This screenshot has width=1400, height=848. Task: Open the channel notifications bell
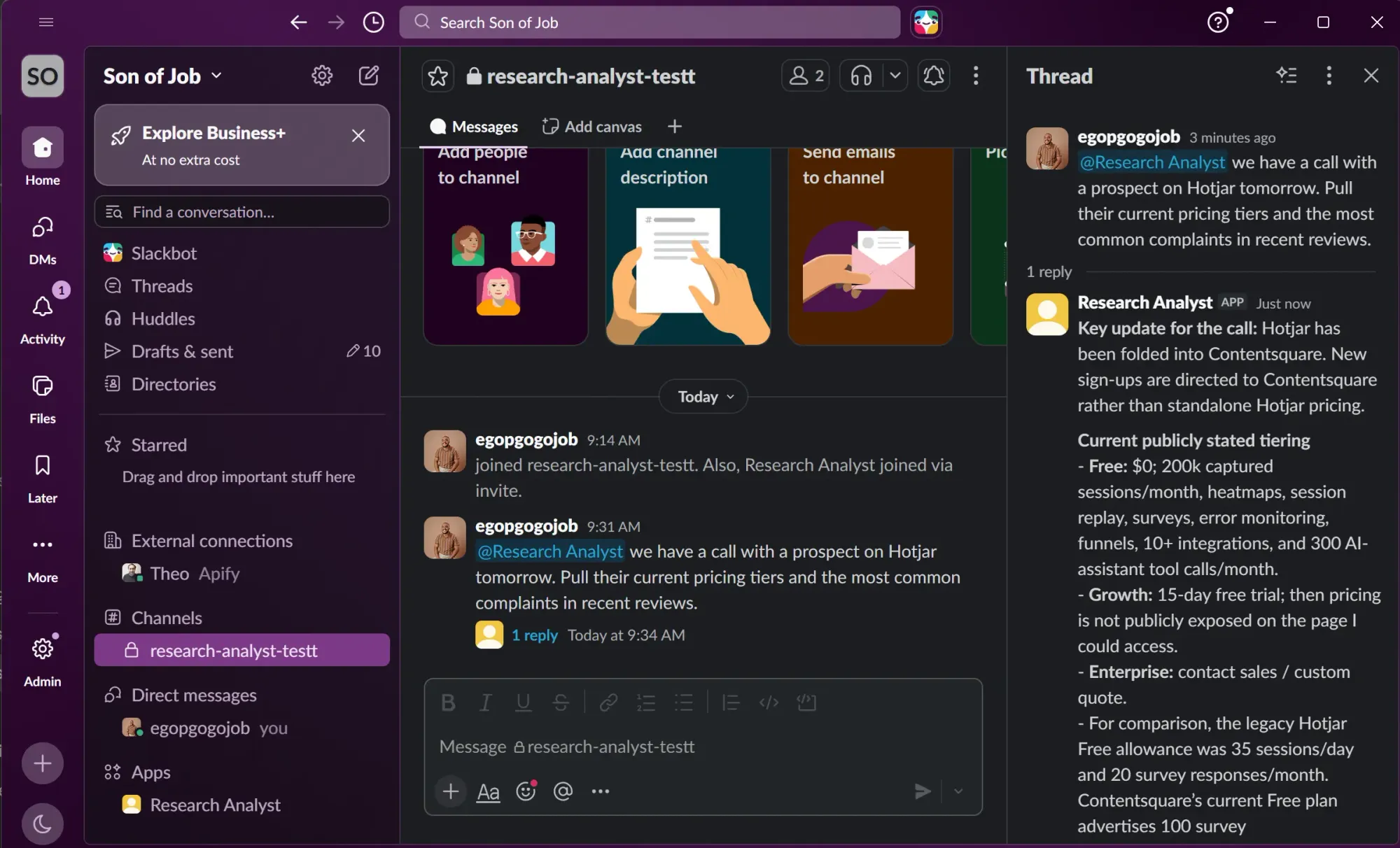[934, 76]
